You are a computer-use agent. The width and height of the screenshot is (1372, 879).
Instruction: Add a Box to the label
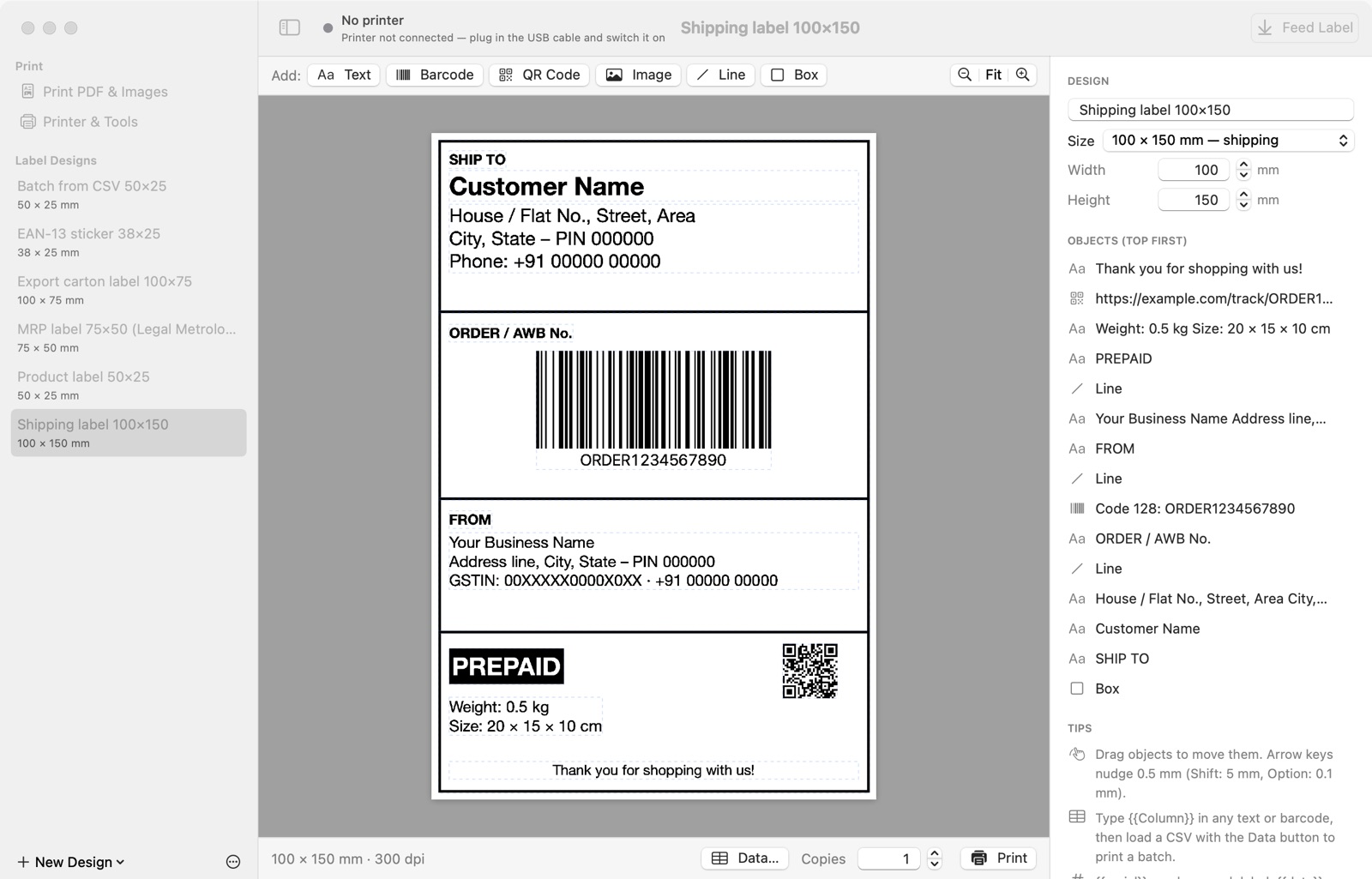click(x=794, y=75)
